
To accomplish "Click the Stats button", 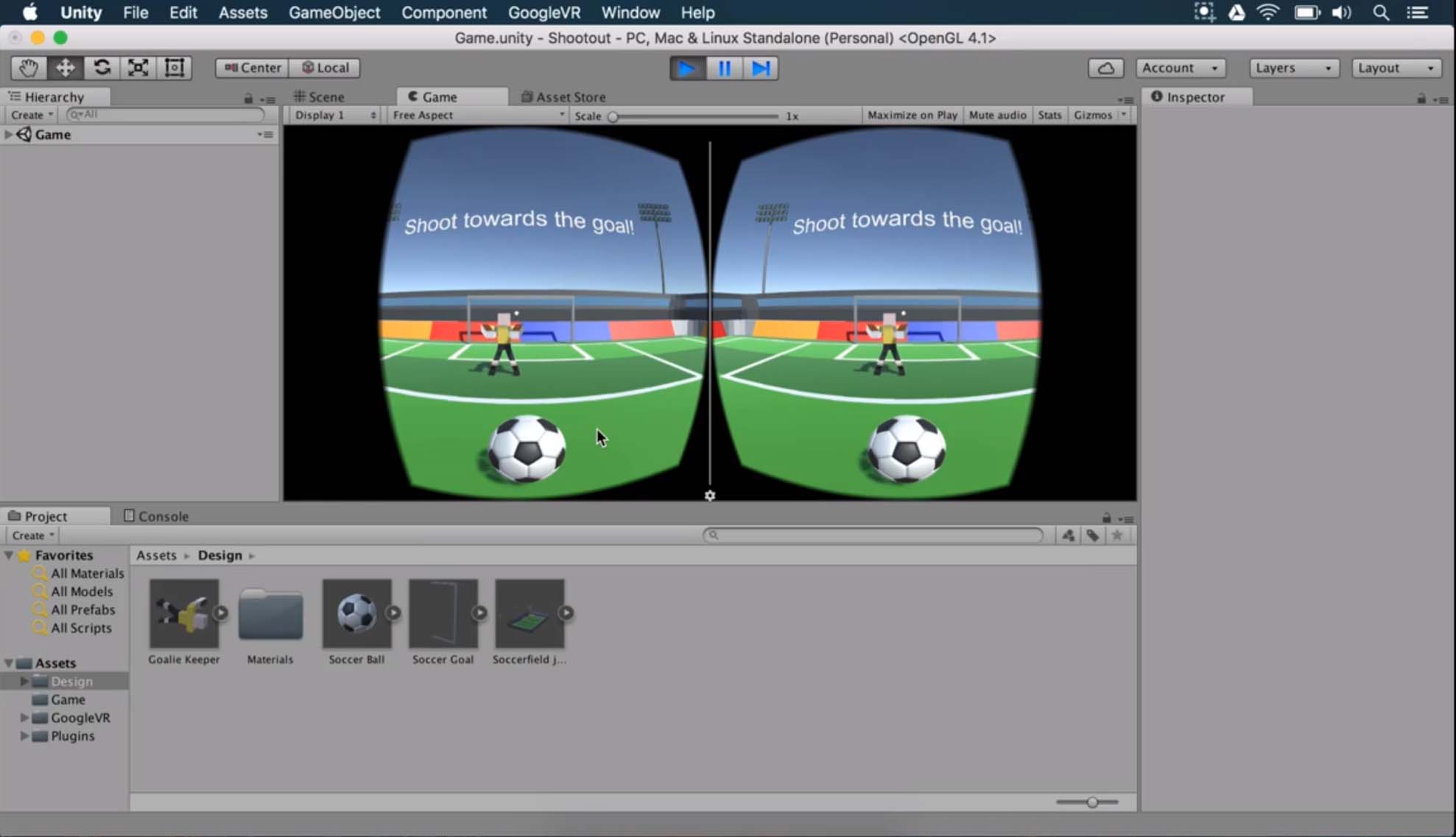I will click(x=1049, y=115).
